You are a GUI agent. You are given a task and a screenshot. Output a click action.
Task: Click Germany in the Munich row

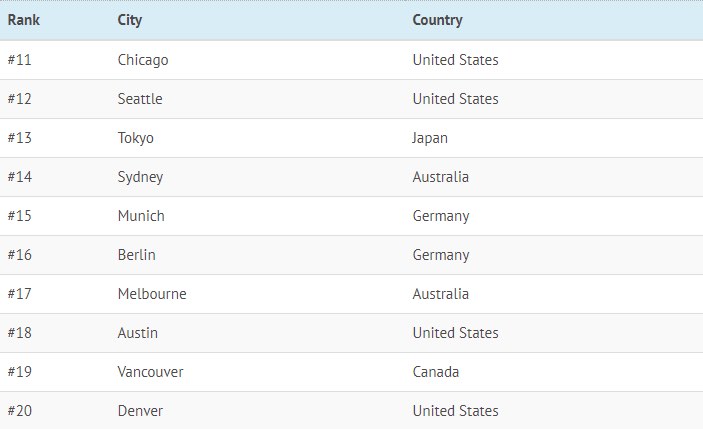(441, 216)
